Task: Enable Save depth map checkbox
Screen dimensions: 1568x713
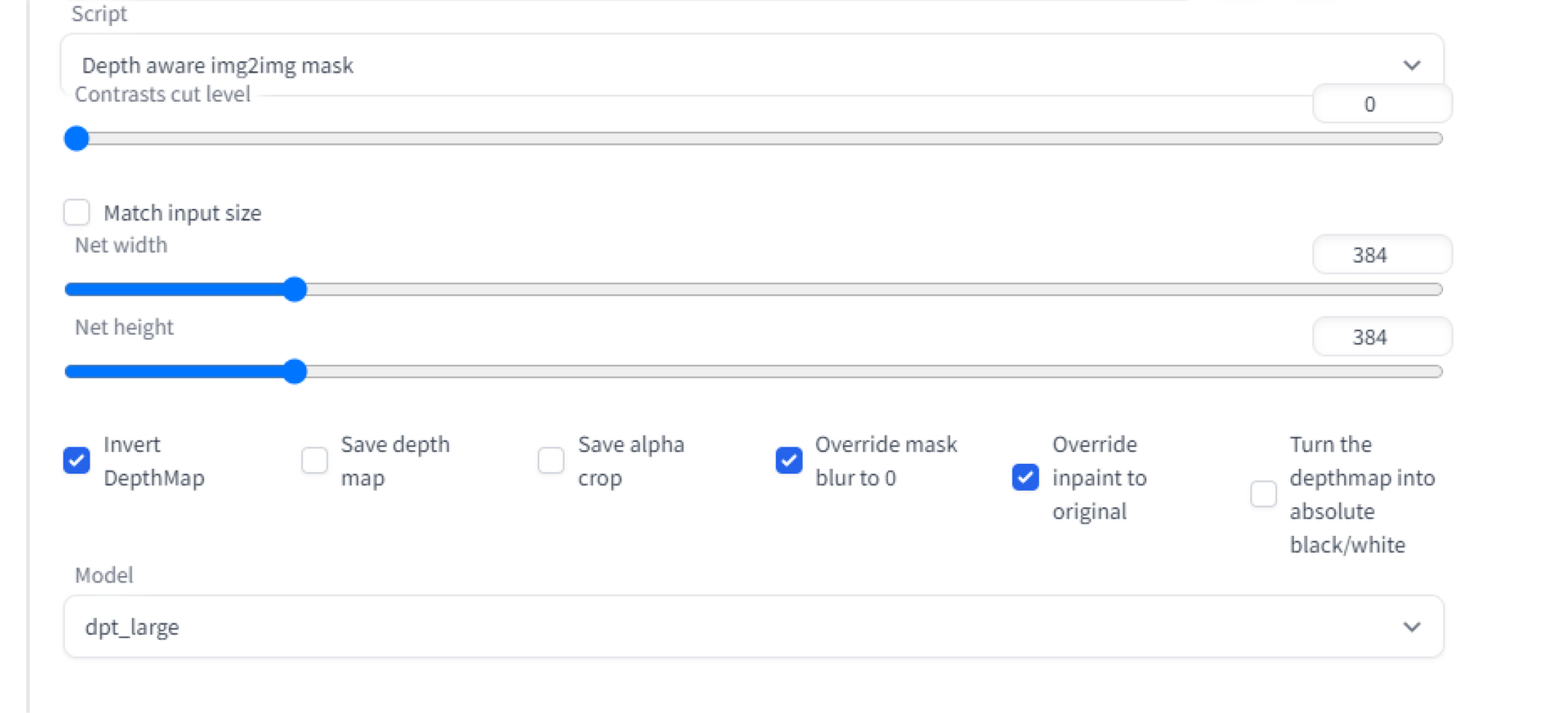Action: [x=314, y=460]
